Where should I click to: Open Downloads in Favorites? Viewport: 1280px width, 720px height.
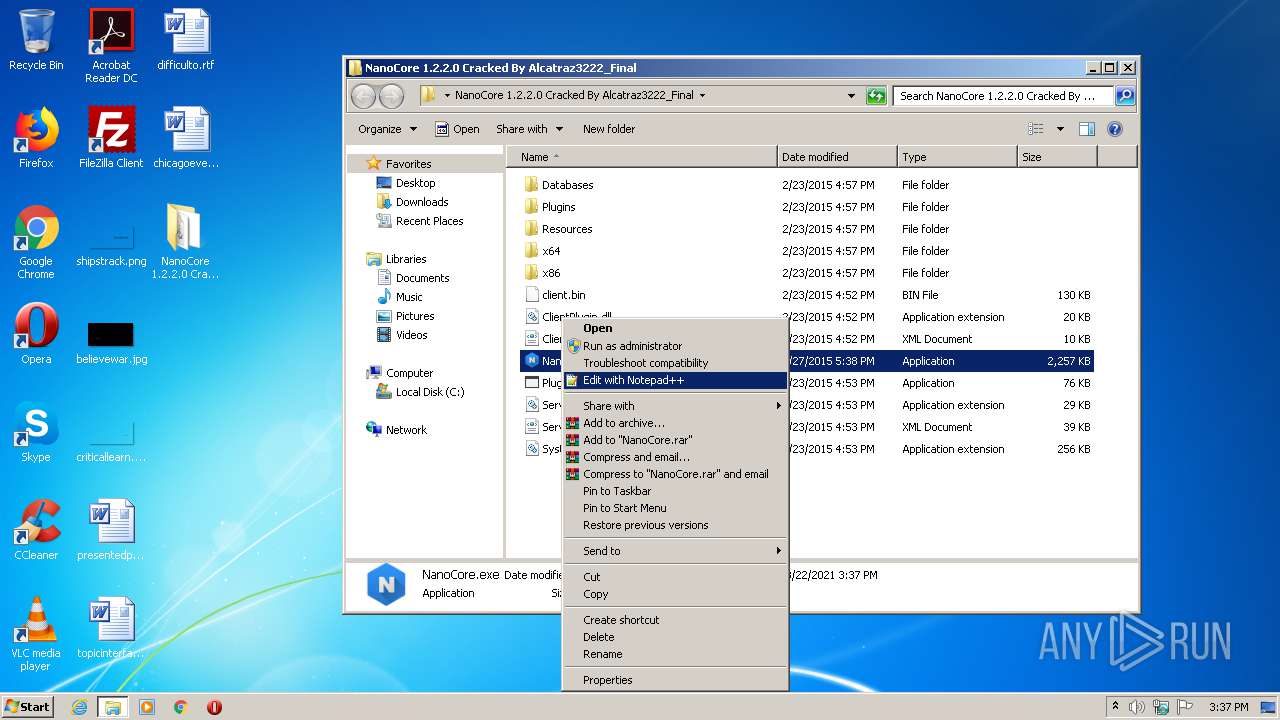click(412, 202)
